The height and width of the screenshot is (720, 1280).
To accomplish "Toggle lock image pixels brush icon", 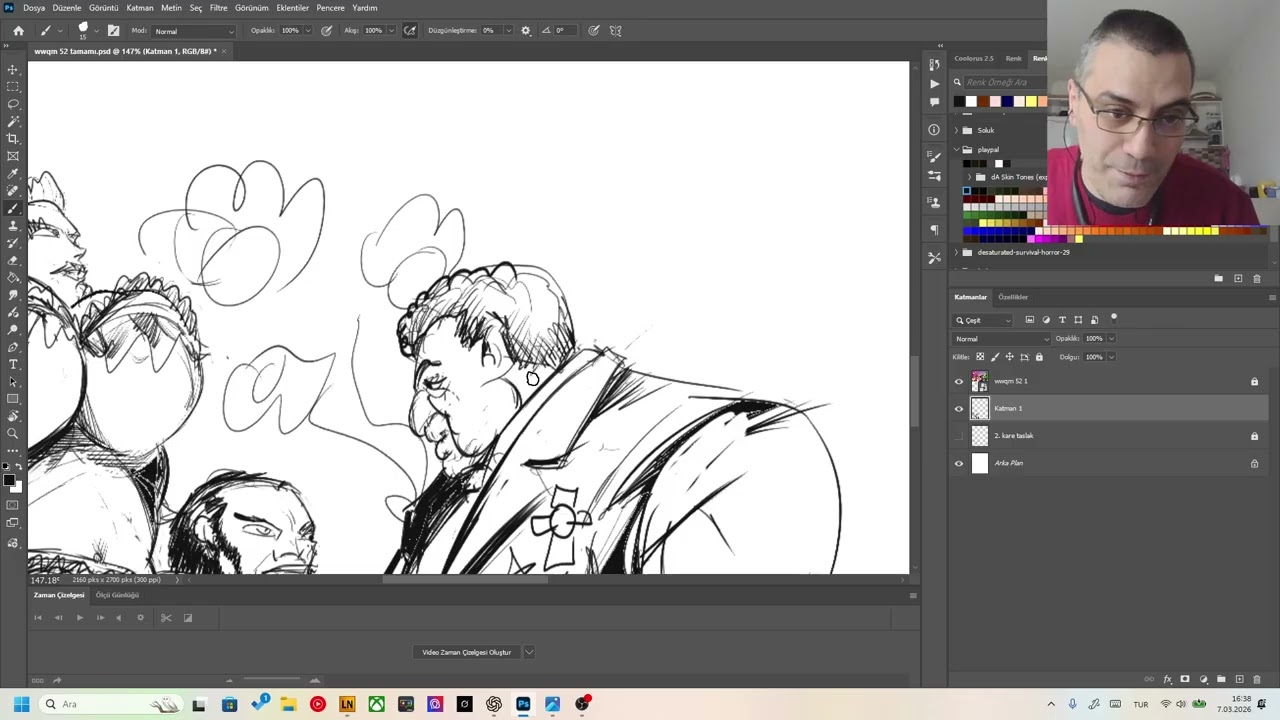I will [994, 357].
